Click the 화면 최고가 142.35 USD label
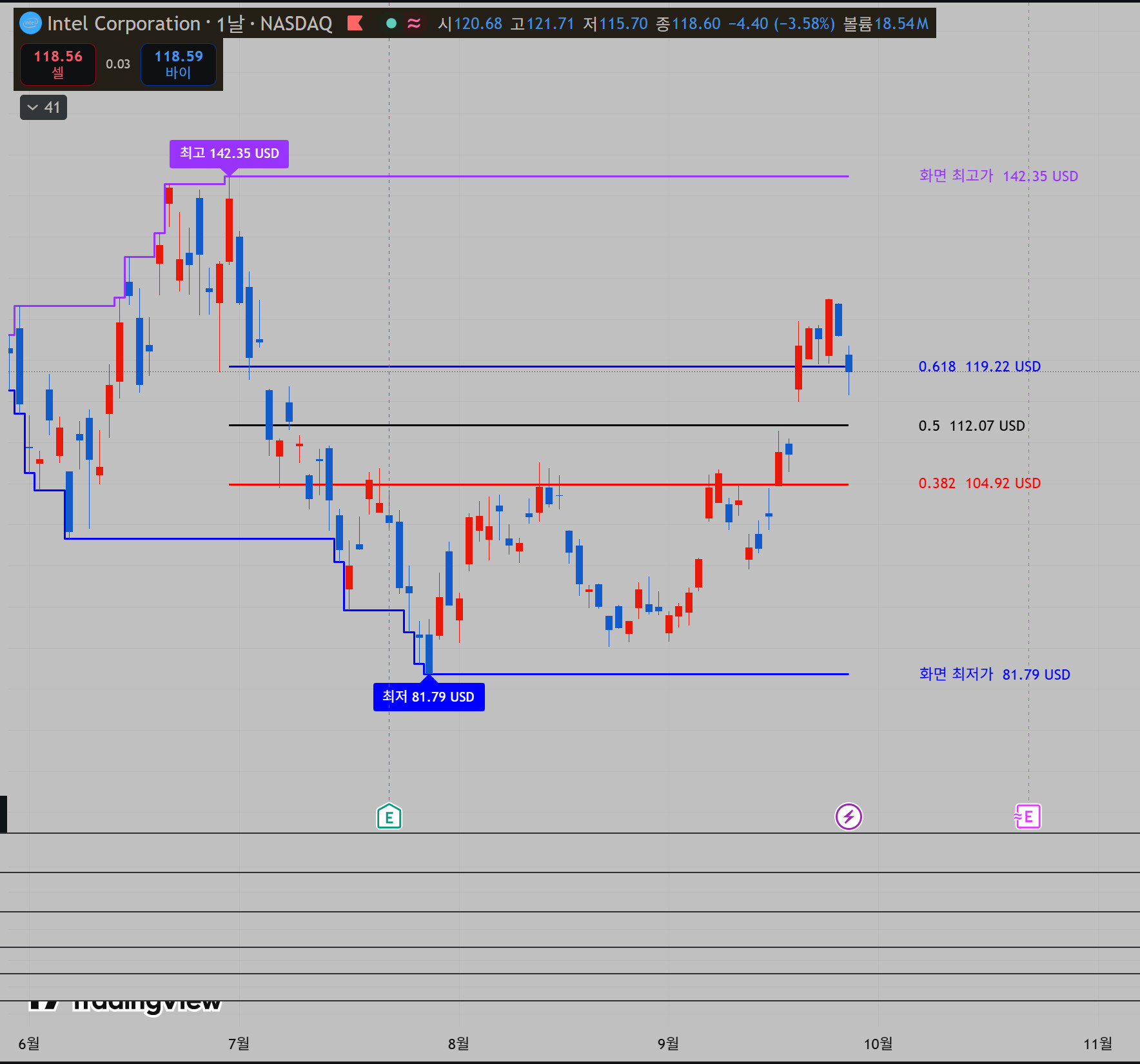The image size is (1140, 1064). tap(998, 176)
